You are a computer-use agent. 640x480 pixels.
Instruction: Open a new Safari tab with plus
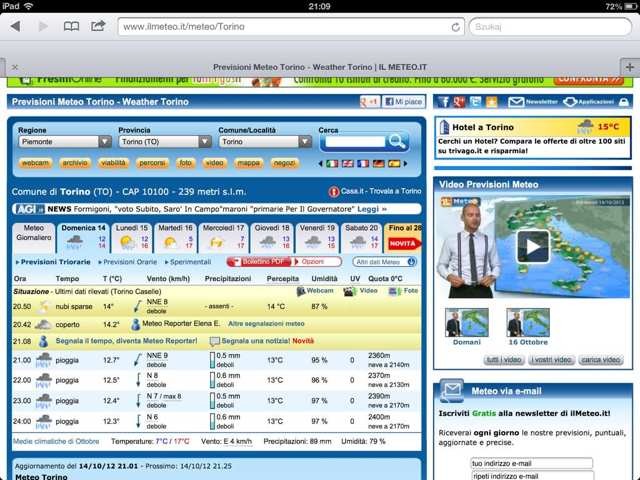coord(630,67)
